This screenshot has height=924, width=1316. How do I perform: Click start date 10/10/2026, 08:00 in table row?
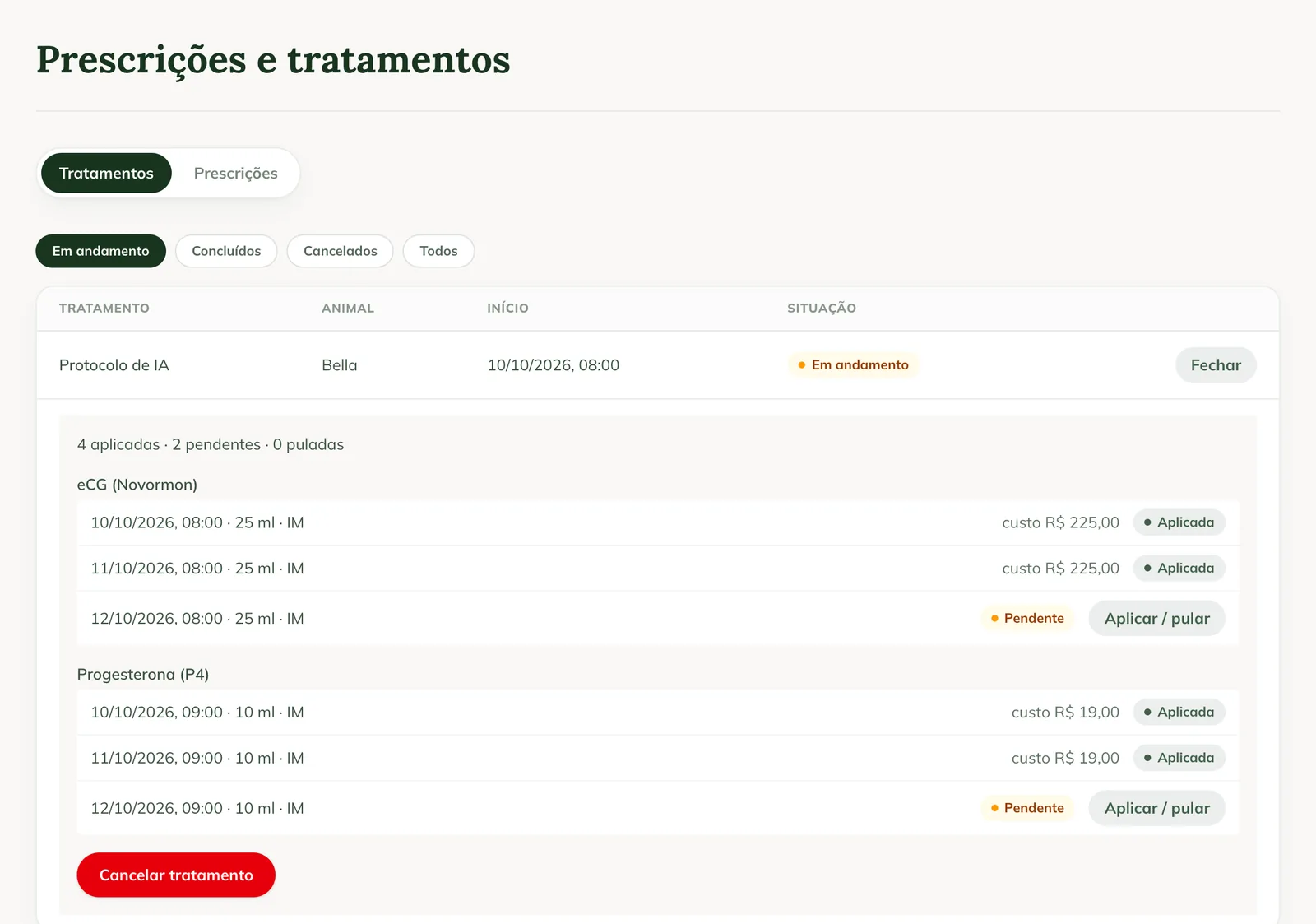554,365
